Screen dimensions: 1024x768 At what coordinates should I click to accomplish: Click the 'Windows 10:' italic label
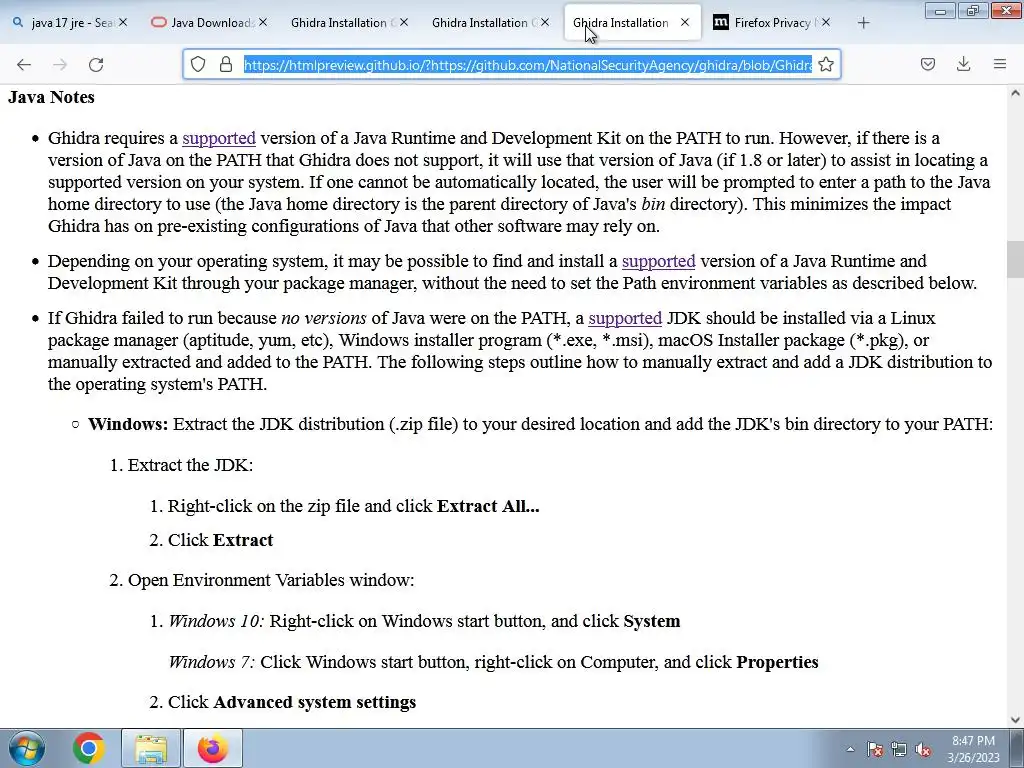(x=217, y=621)
